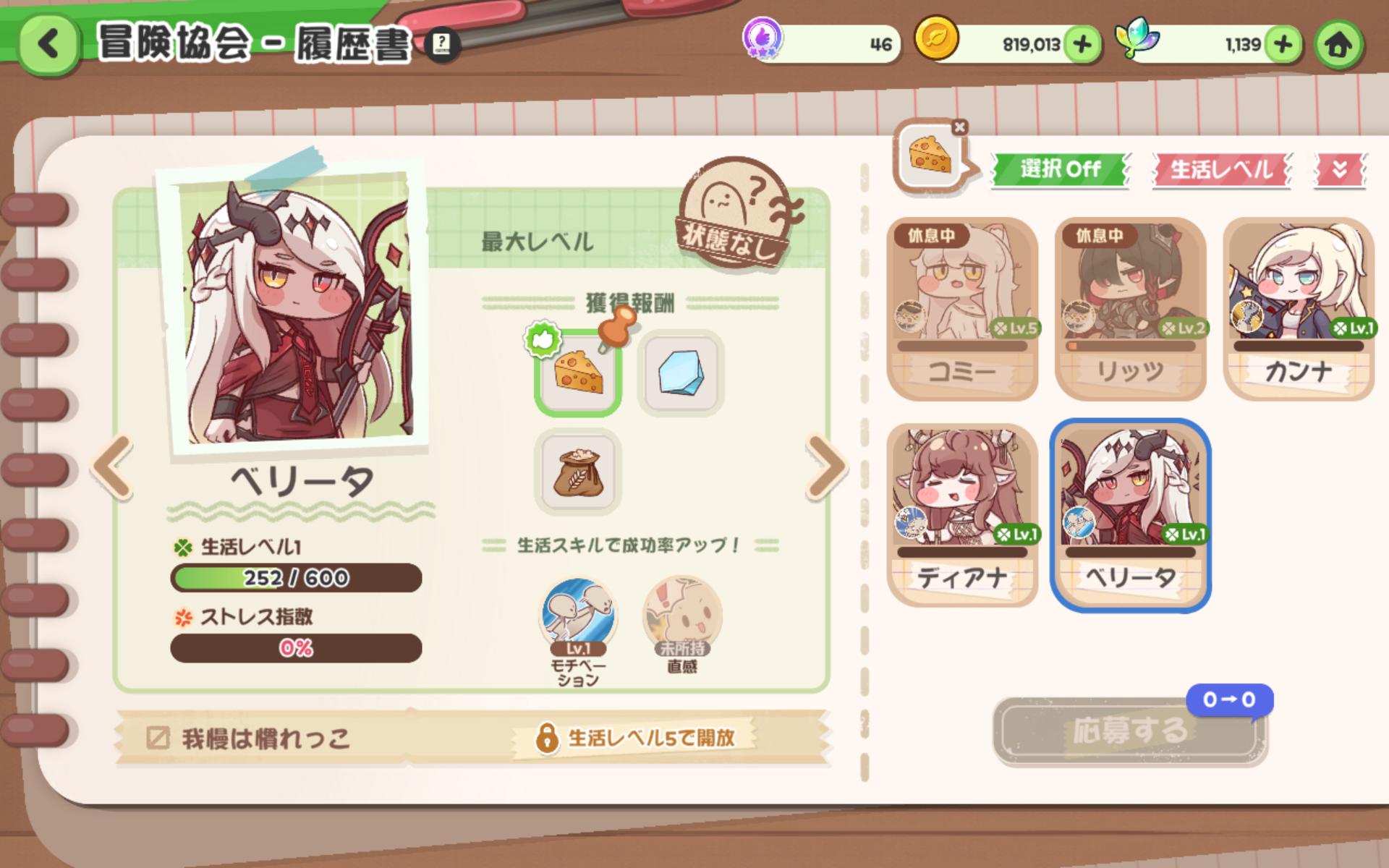Screen dimensions: 1389x868
Task: Expand the red double-chevron sort order
Action: pos(1339,170)
